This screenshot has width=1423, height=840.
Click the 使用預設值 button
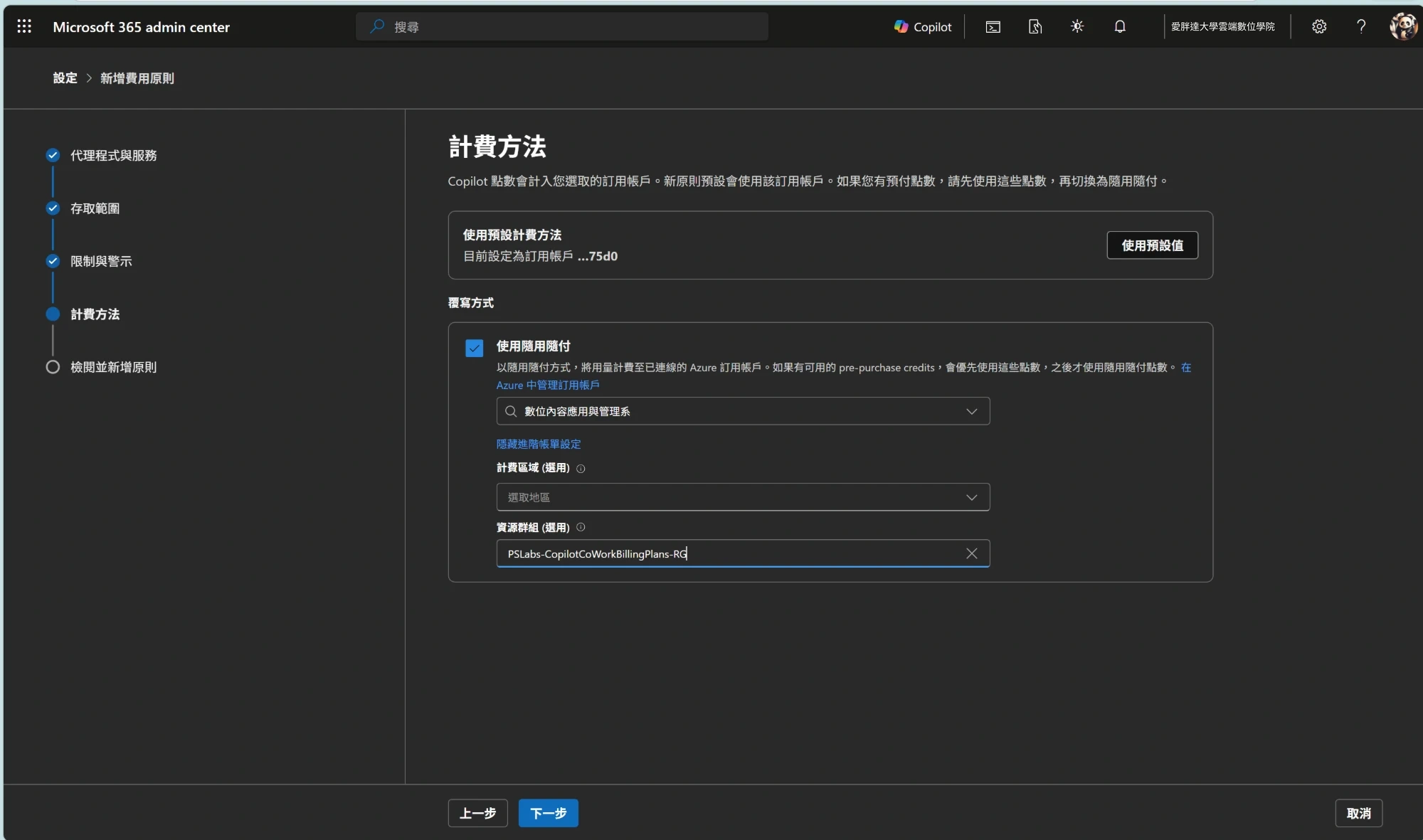[x=1152, y=245]
